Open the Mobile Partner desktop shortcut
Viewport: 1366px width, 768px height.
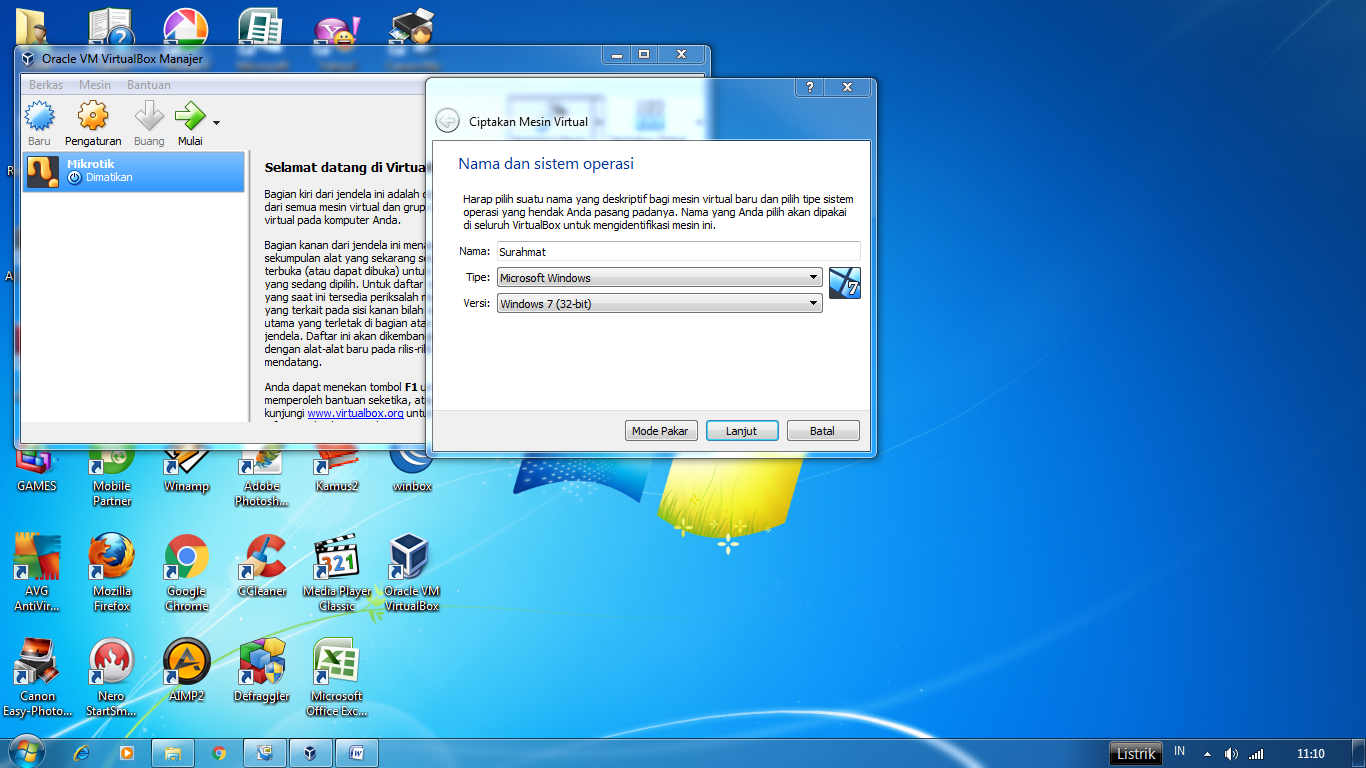pos(111,475)
